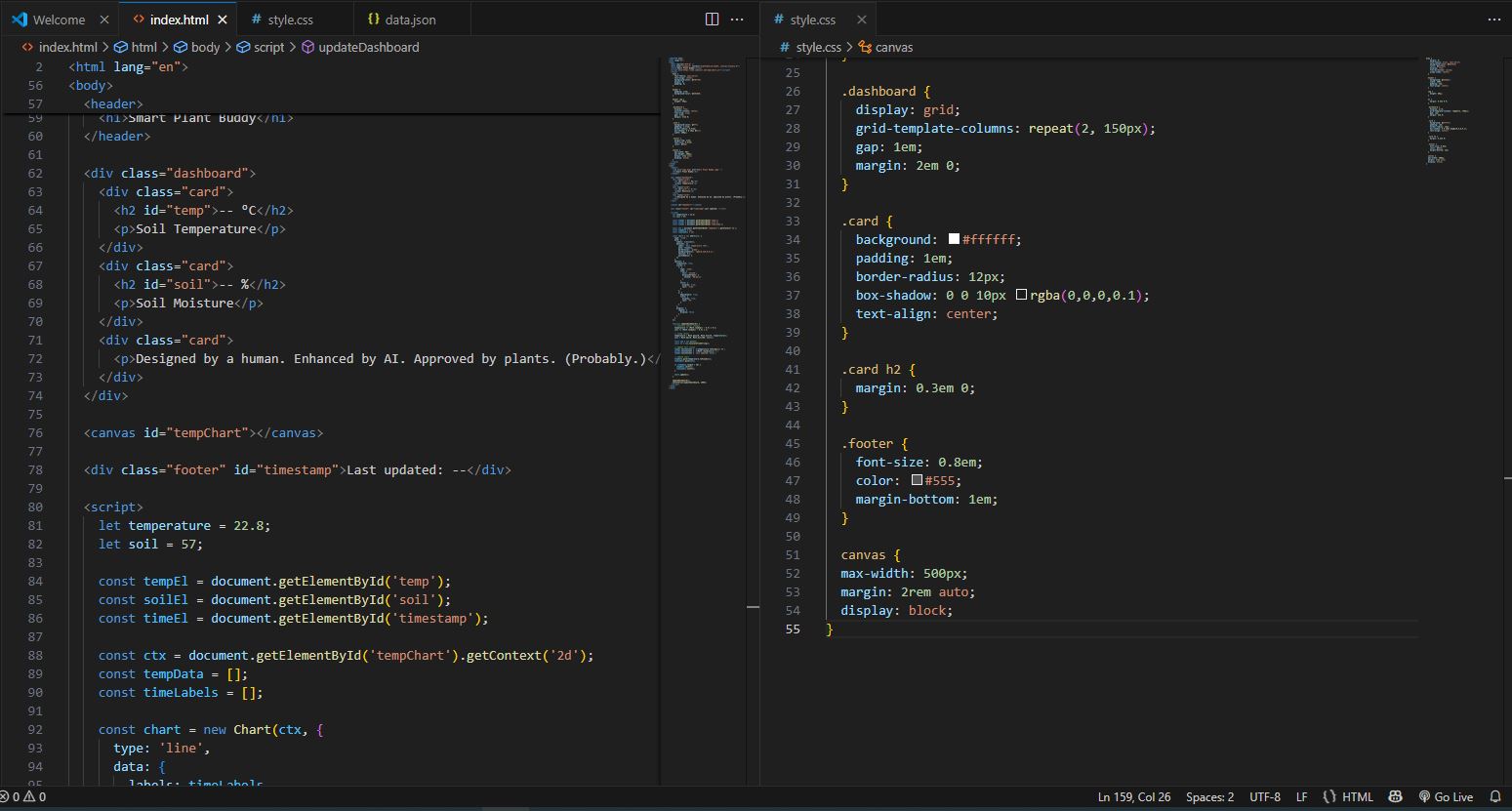The image size is (1512, 811).
Task: Close the index.html tab
Action: (x=224, y=20)
